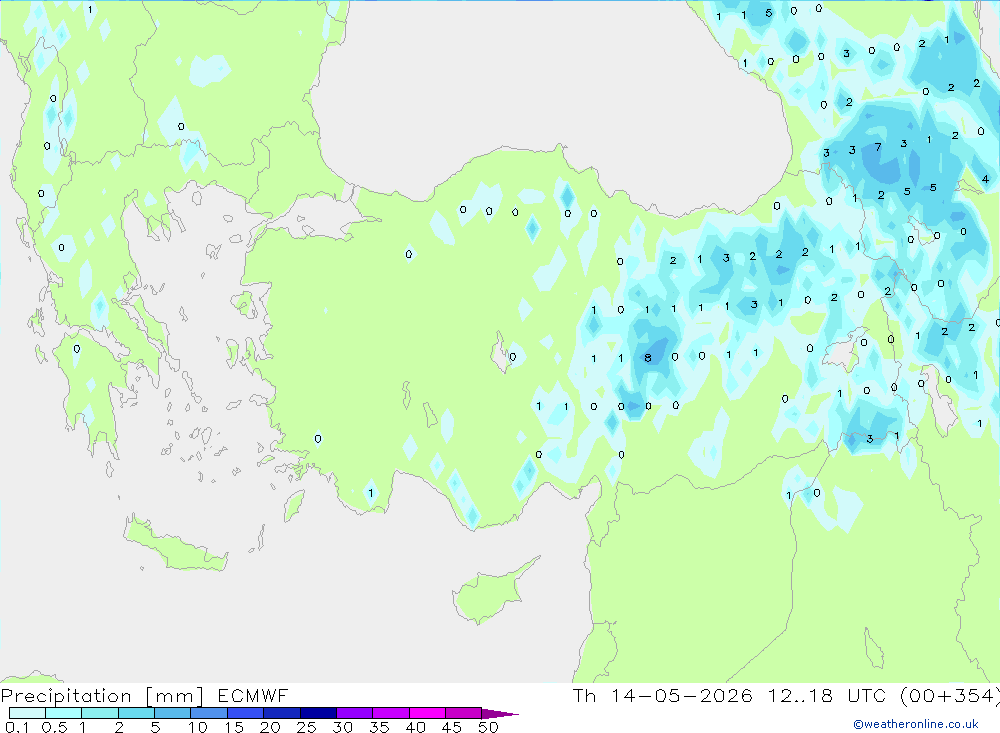
Task: Click the blue legend swatch for 10 to 15 mm
Action: pyautogui.click(x=209, y=713)
